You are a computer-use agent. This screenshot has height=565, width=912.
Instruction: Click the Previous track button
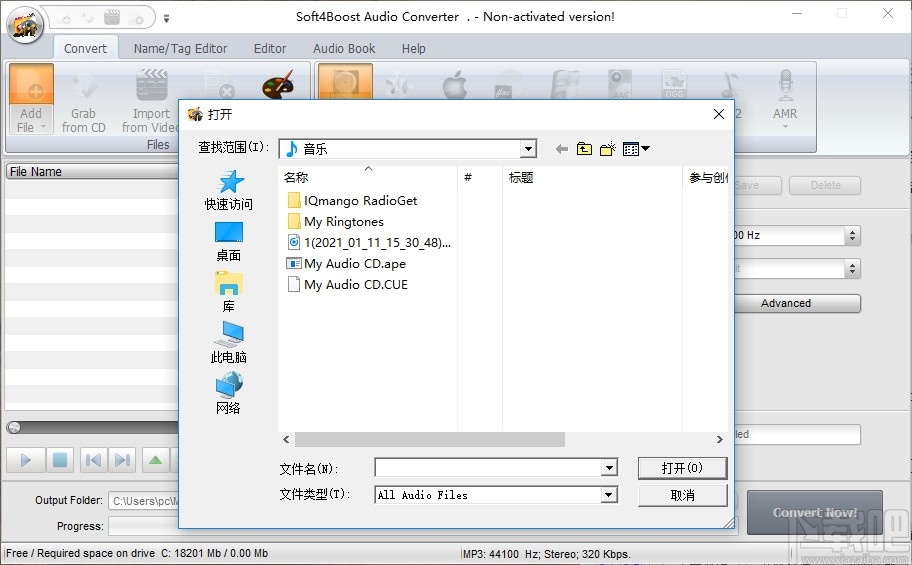pyautogui.click(x=93, y=461)
